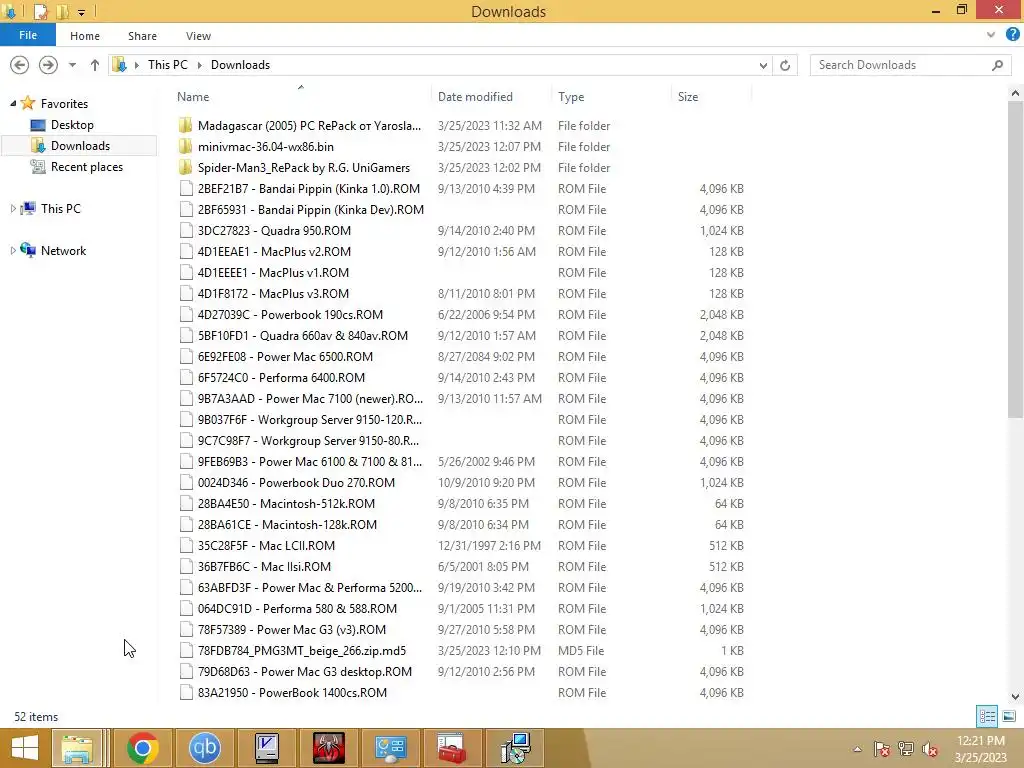Show hidden system tray icons
Image resolution: width=1024 pixels, height=768 pixels.
click(x=857, y=748)
